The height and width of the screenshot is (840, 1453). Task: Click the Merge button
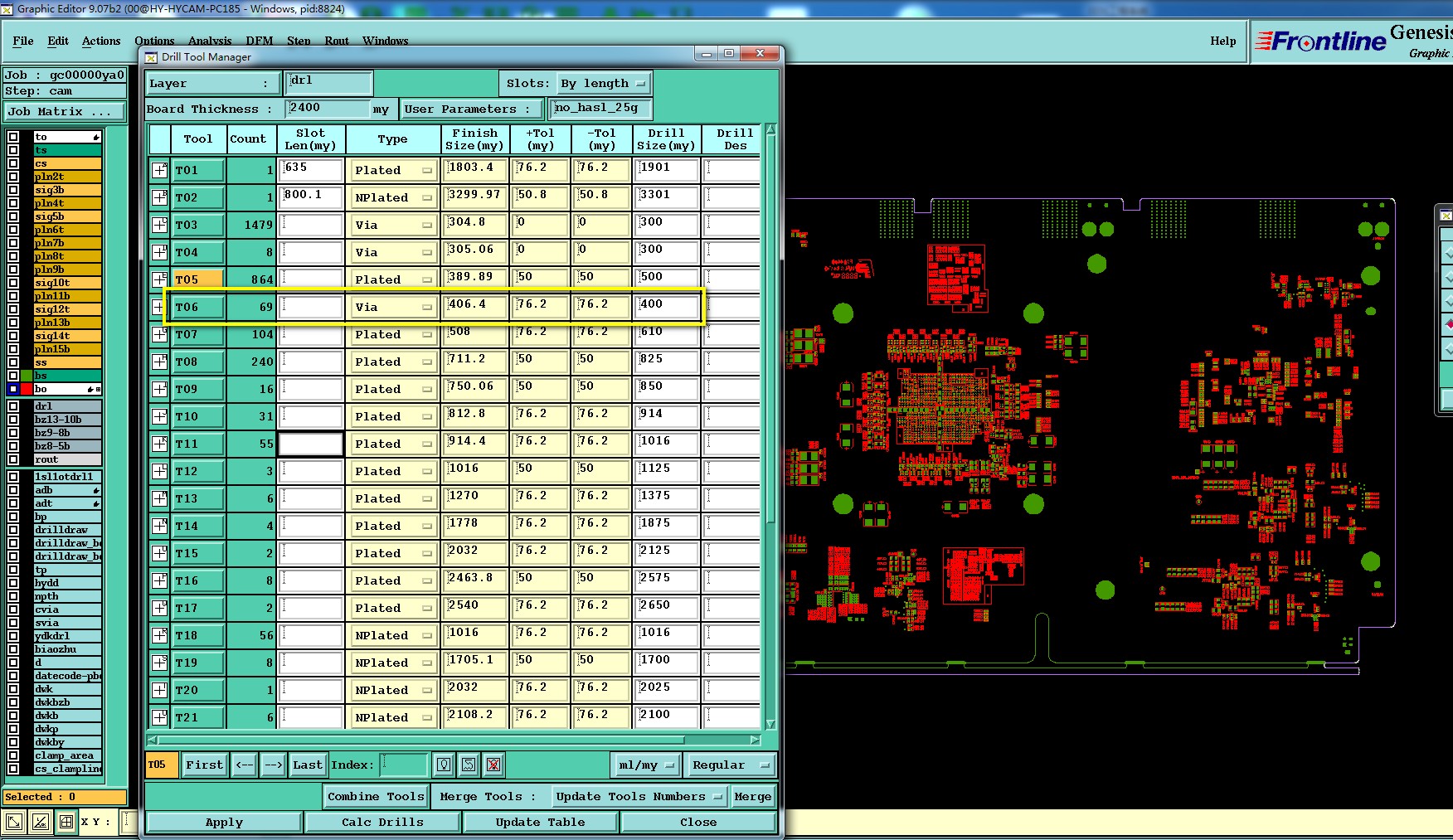coord(753,796)
